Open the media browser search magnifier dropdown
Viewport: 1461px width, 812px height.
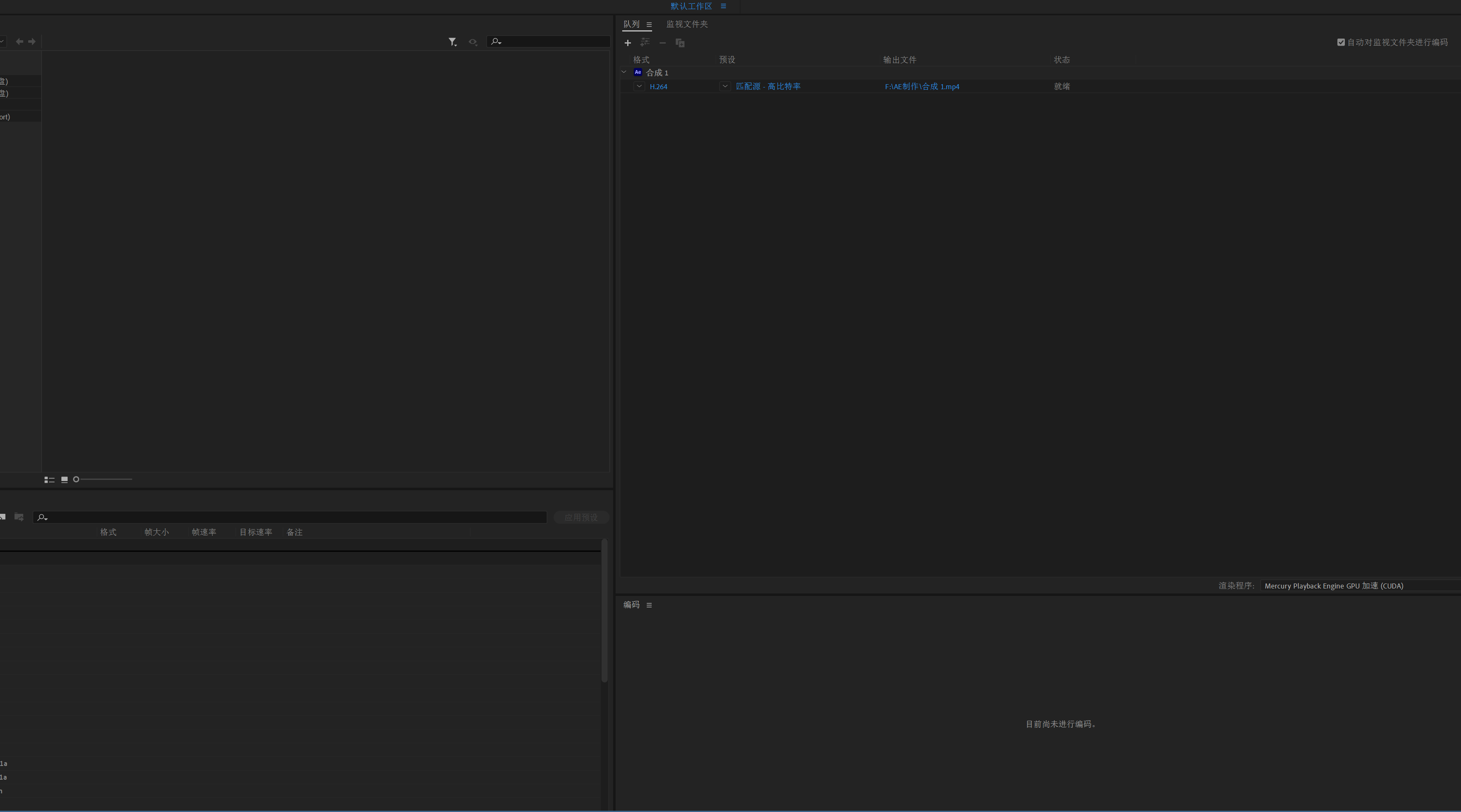(x=496, y=41)
